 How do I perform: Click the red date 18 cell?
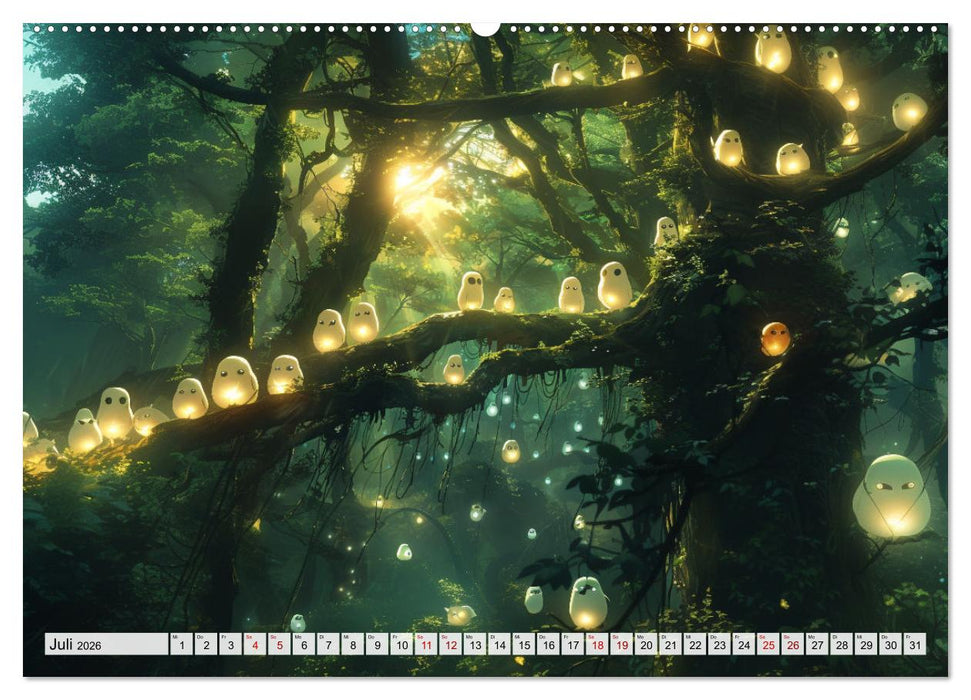tap(596, 646)
